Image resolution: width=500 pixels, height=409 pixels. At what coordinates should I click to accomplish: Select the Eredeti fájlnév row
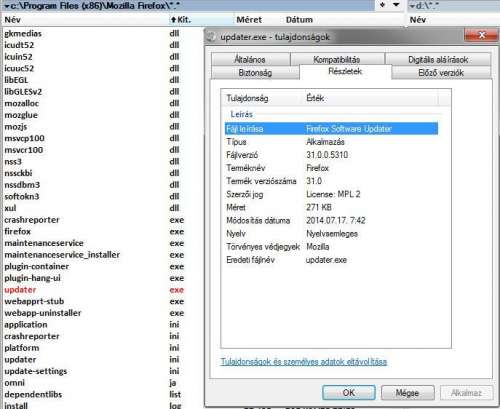coord(331,260)
